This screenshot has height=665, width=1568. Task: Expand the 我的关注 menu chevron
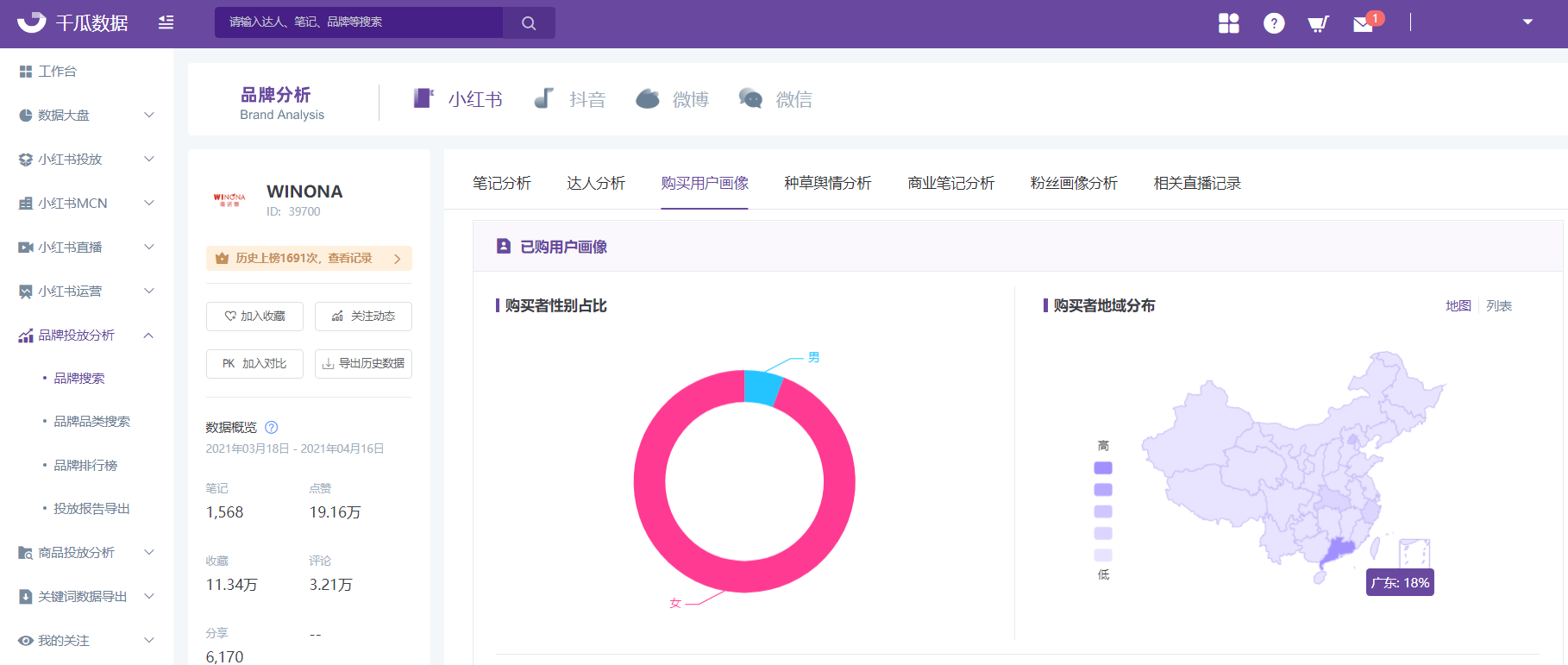(x=148, y=640)
